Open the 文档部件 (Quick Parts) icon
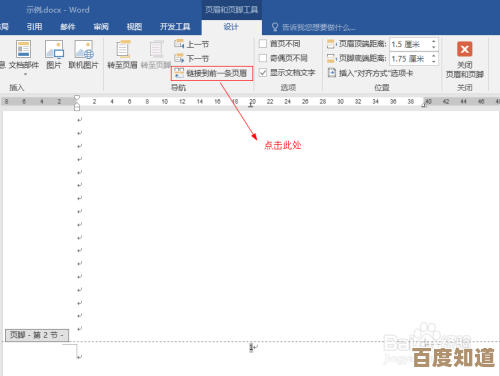This screenshot has width=500, height=376. [24, 49]
